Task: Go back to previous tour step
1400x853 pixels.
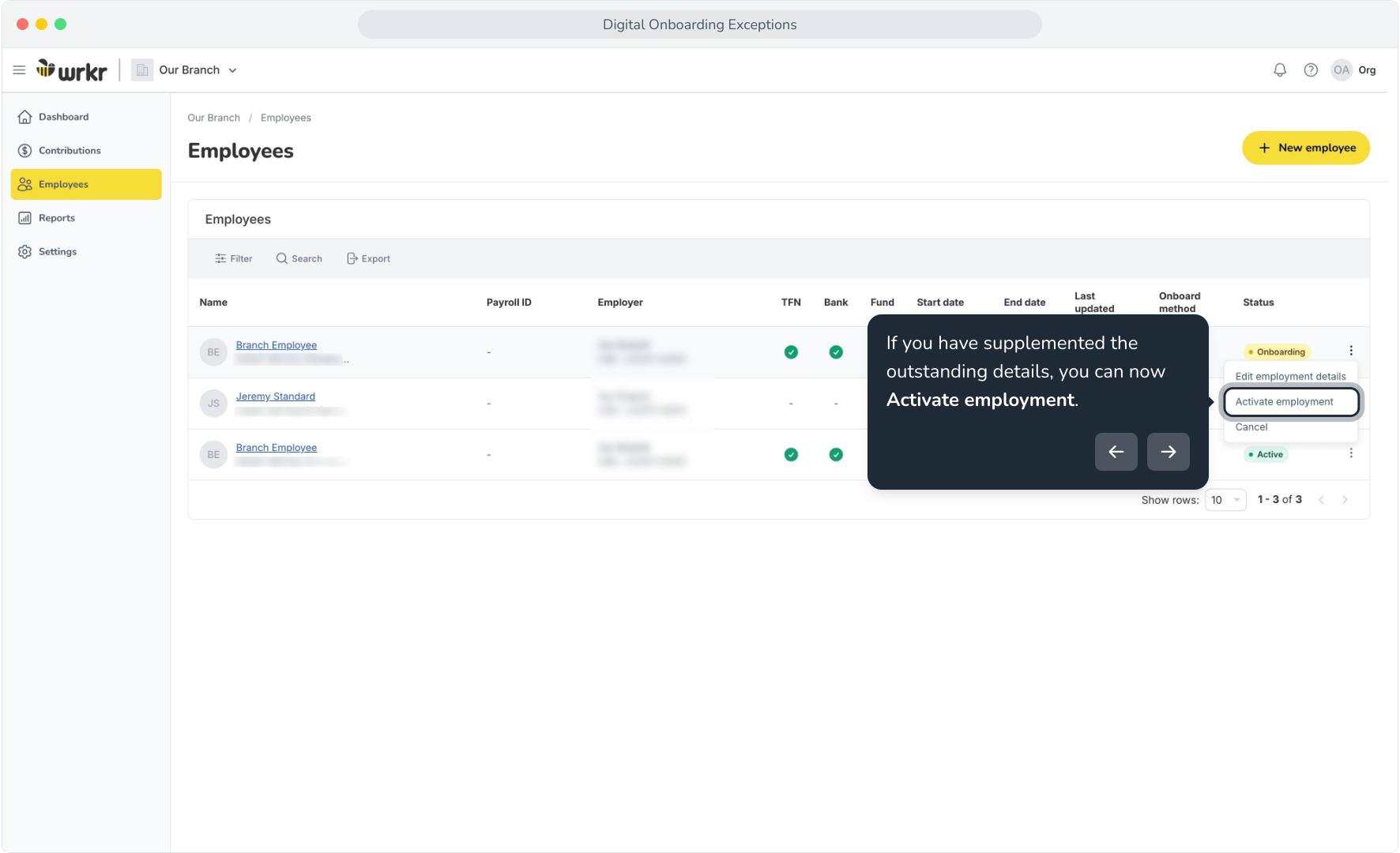Action: 1116,452
